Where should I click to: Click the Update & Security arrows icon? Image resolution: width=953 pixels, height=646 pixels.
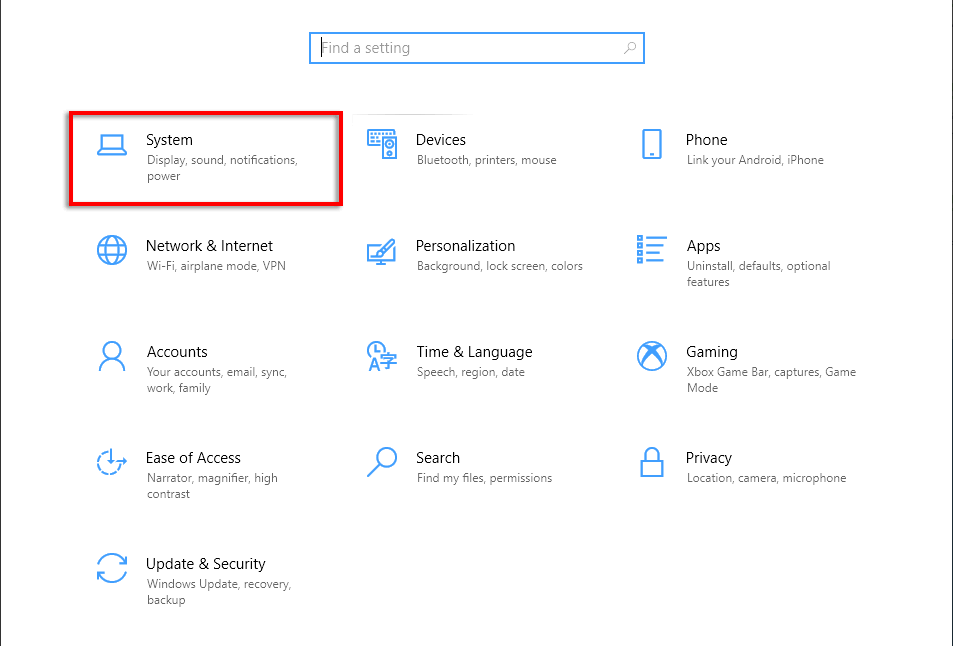point(111,568)
